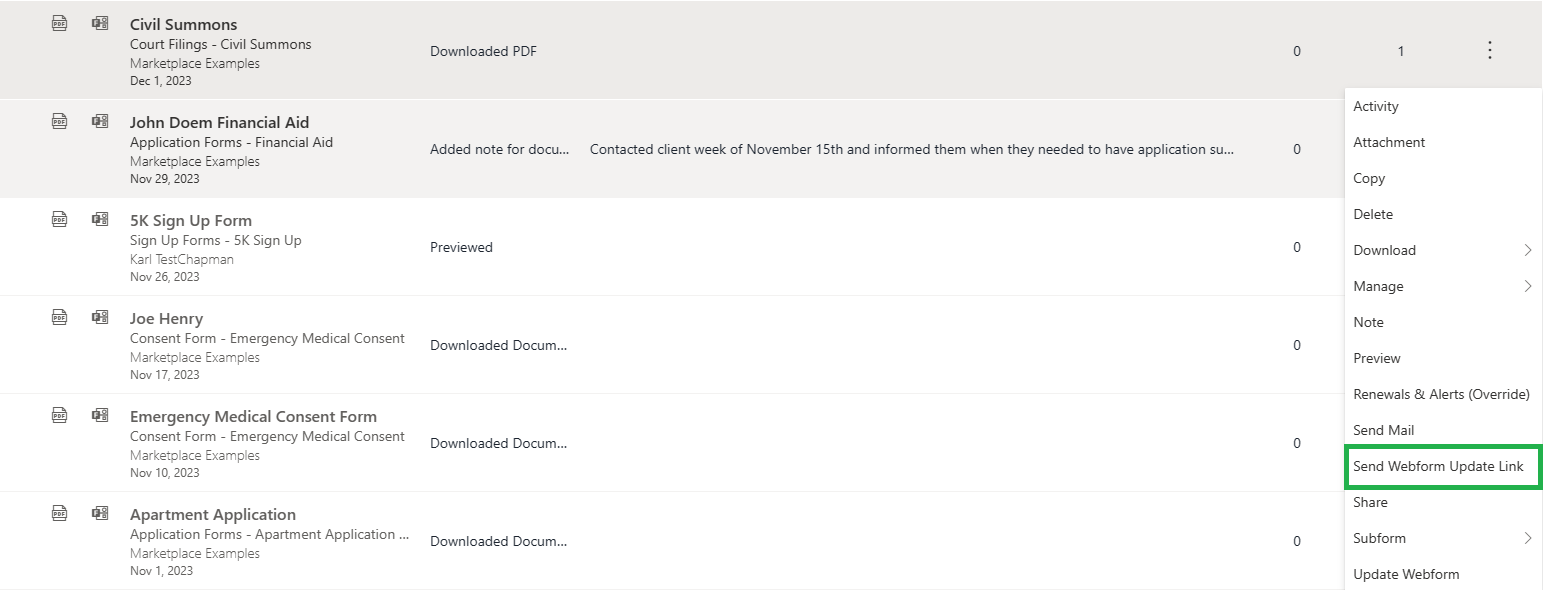Click Word icon next to Emergency Medical Consent Form
Screen dimensions: 1543x590
[x=100, y=415]
